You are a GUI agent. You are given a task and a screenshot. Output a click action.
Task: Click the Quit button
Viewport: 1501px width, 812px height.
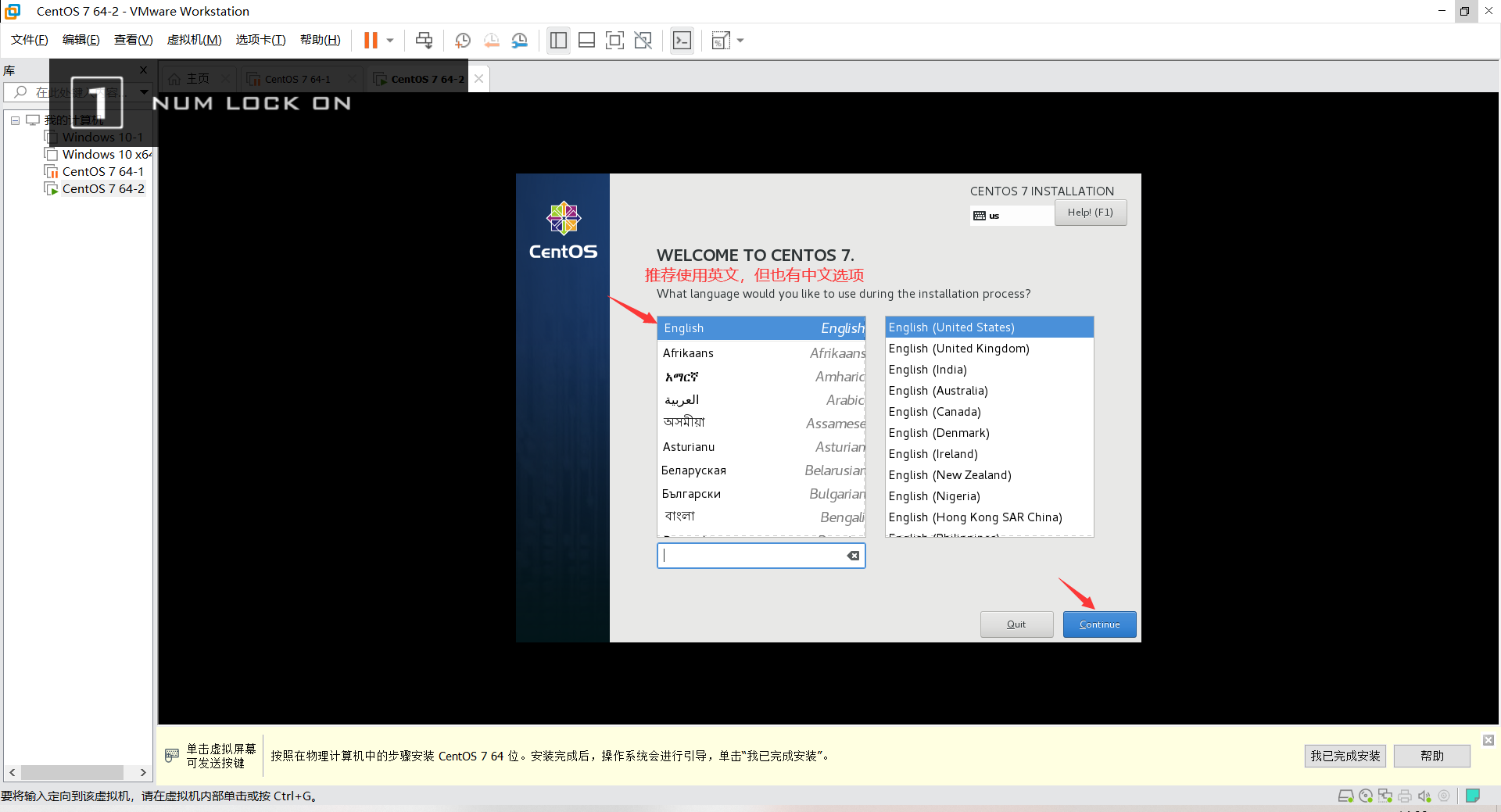coord(1016,624)
